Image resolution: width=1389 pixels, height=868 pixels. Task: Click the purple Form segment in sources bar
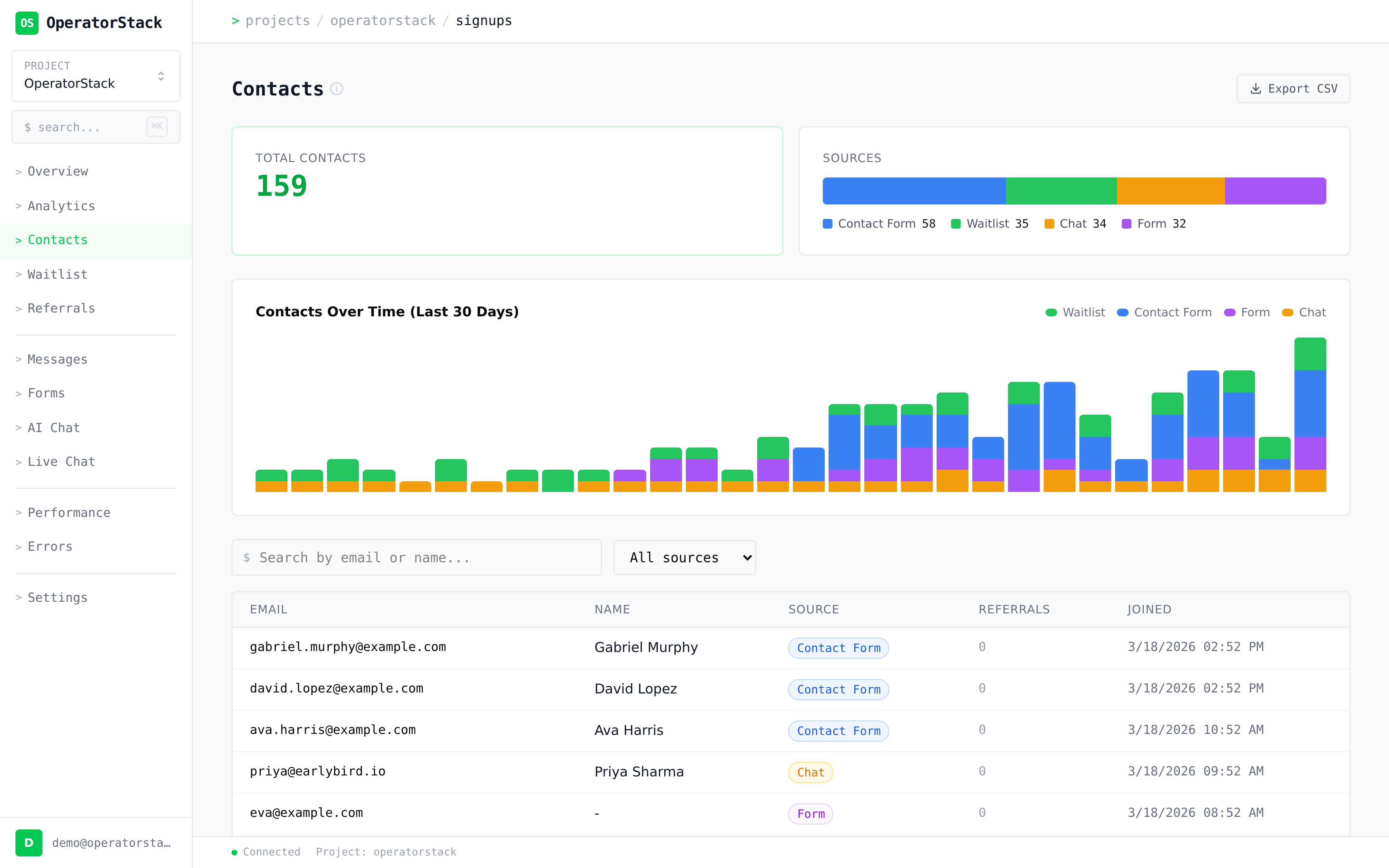(x=1275, y=191)
